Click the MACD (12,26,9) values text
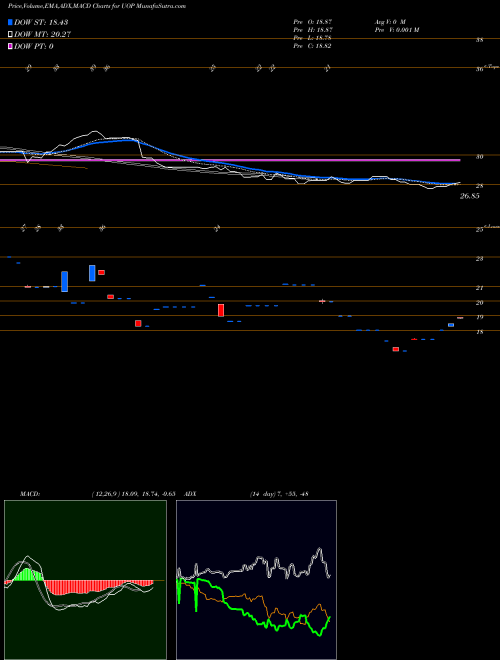 (136, 494)
